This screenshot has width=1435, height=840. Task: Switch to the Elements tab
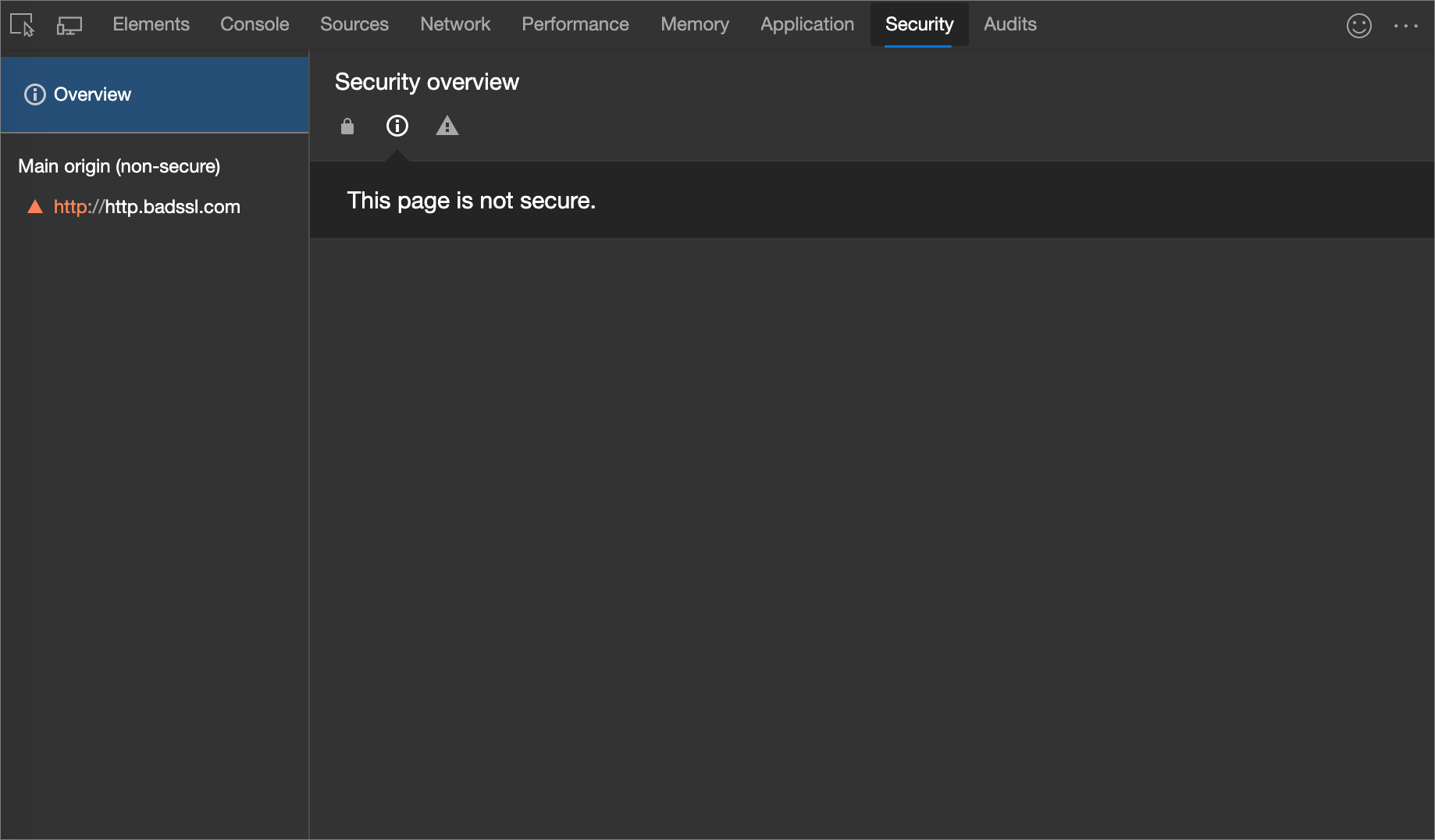tap(151, 24)
